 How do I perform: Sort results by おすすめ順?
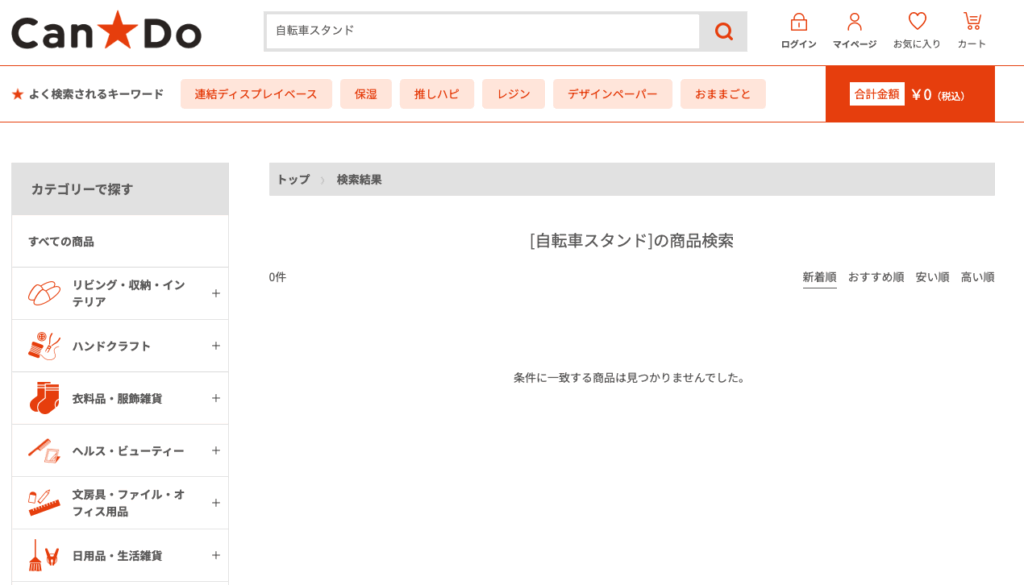(x=876, y=277)
